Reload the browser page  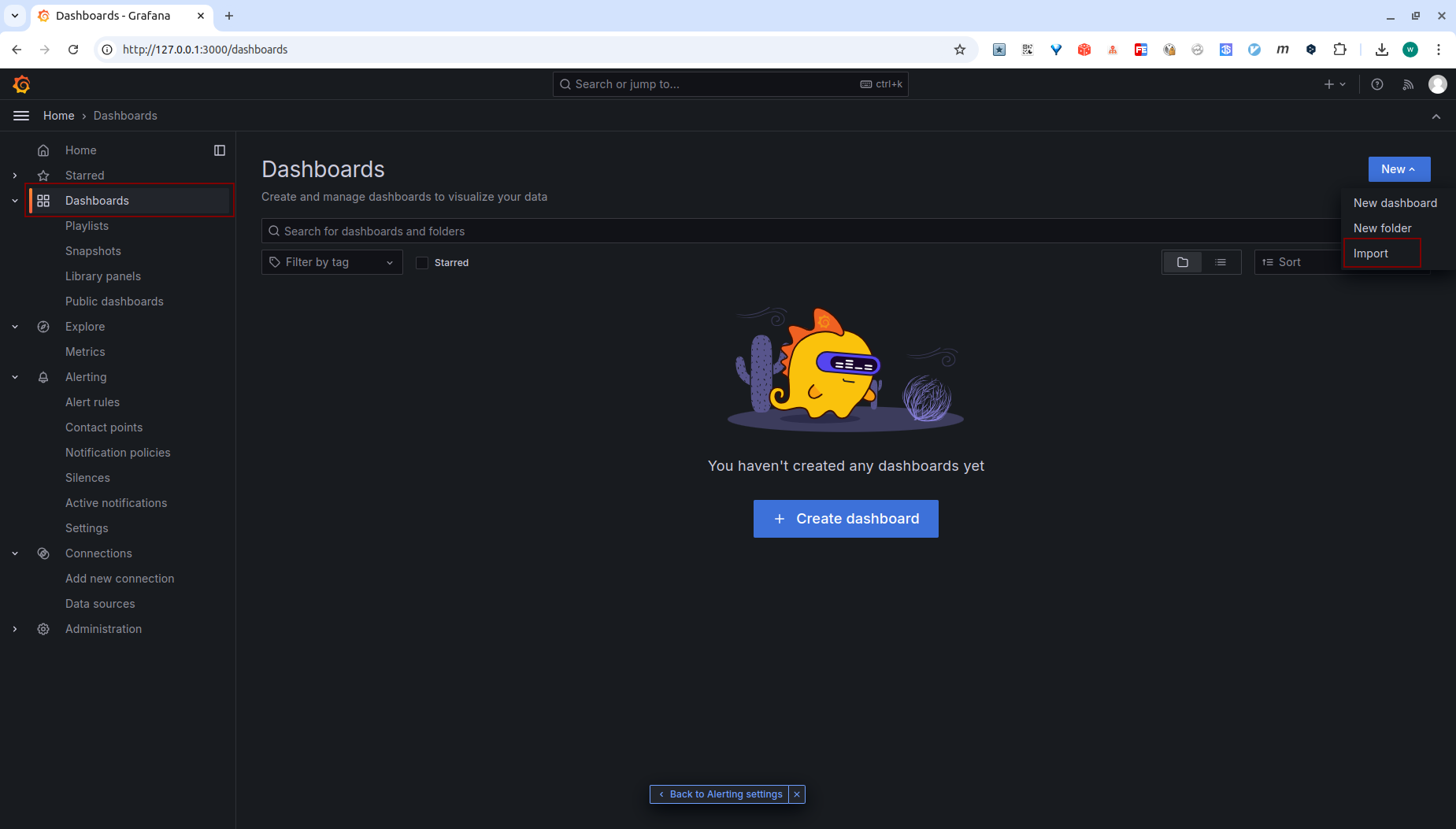(x=73, y=50)
